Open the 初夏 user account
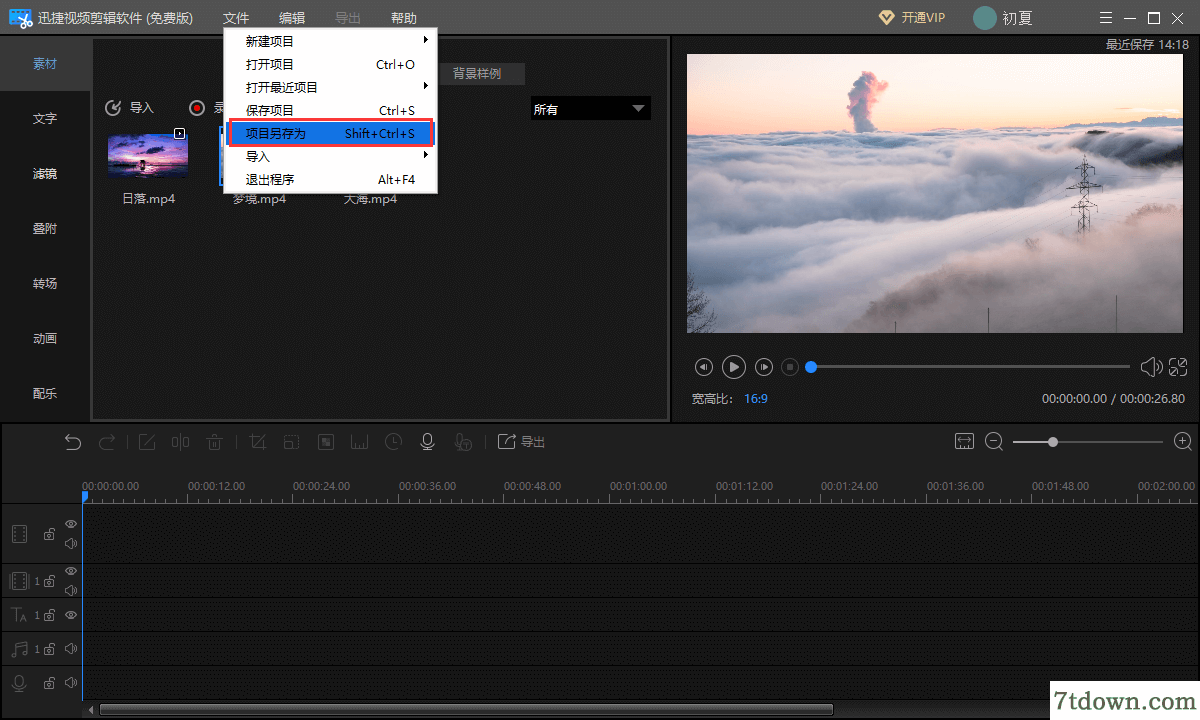Screen dimensions: 1200x720 (x=1003, y=18)
